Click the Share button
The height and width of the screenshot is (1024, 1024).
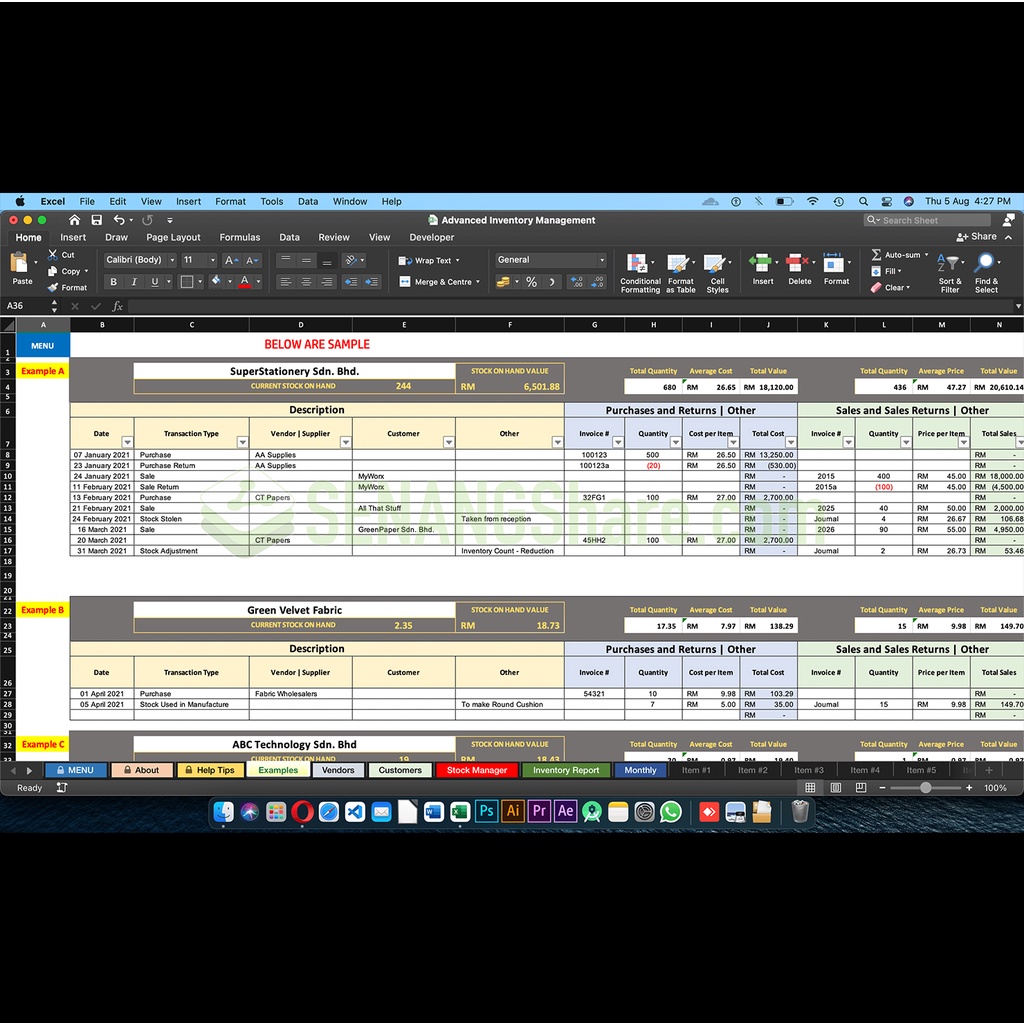[x=977, y=237]
